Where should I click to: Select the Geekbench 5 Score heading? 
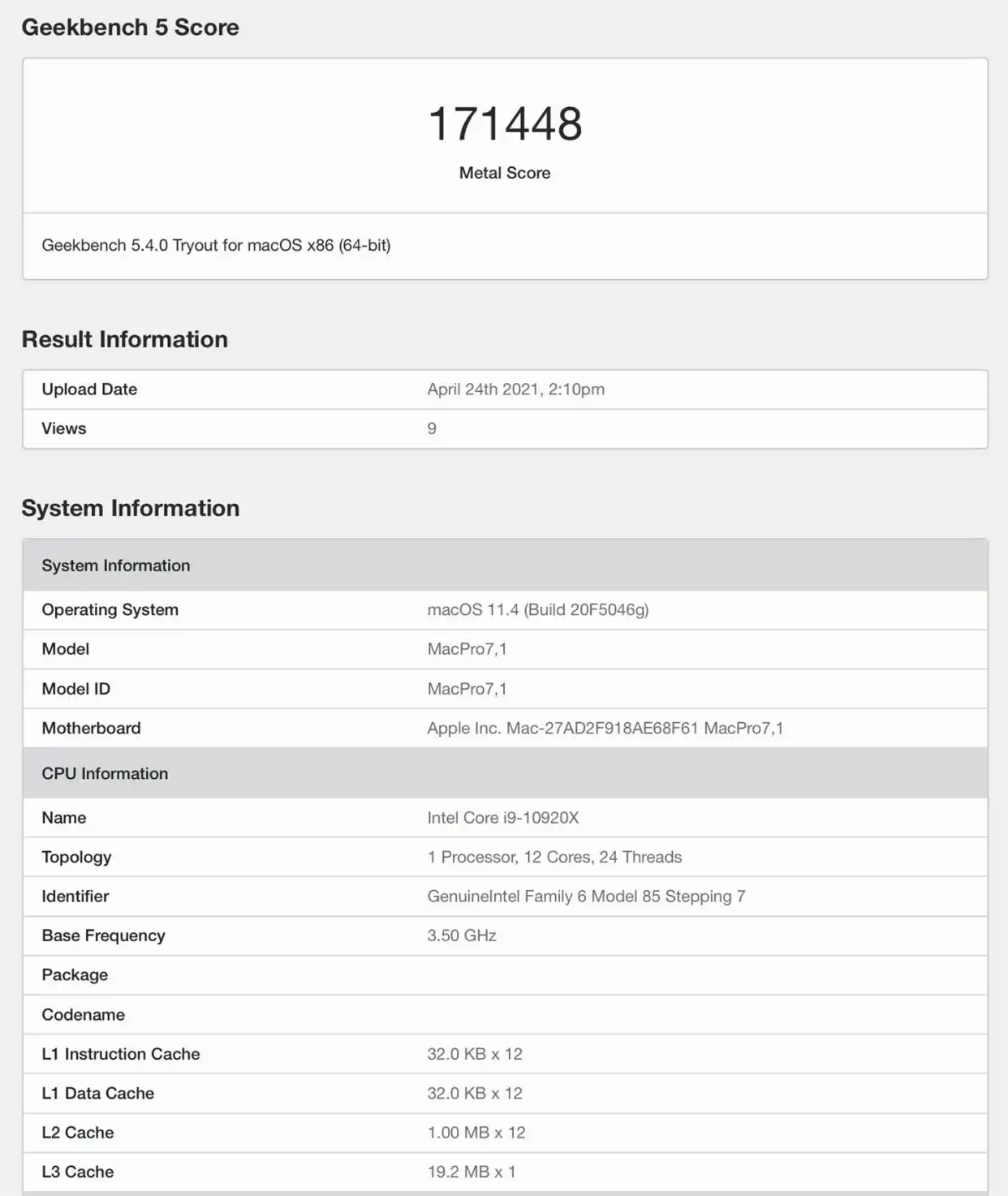click(x=130, y=27)
